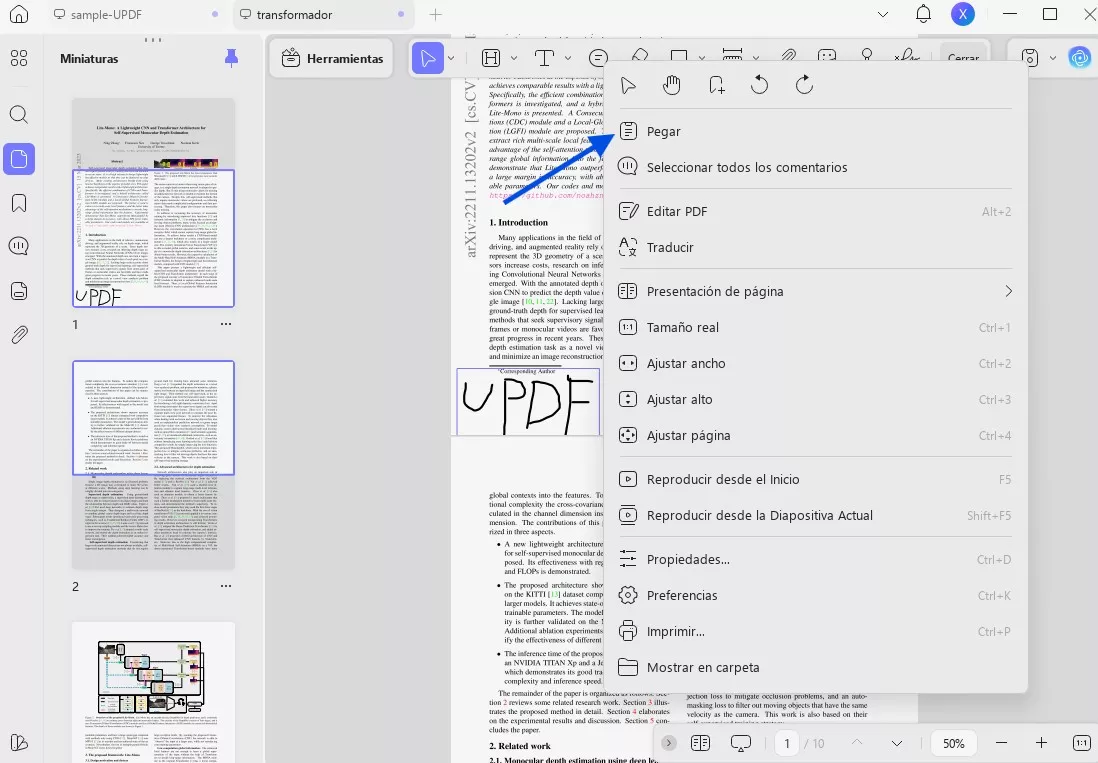
Task: Open Propiedades... from context menu
Action: [x=815, y=559]
